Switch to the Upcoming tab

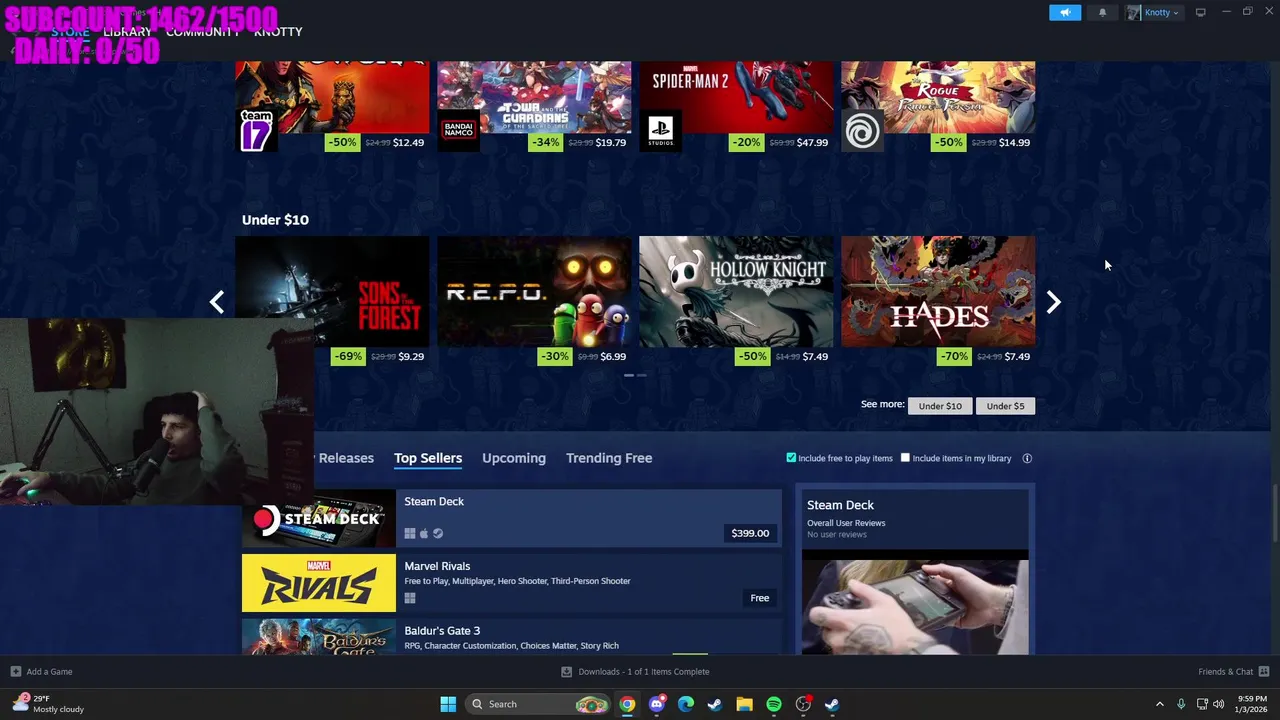(x=514, y=458)
